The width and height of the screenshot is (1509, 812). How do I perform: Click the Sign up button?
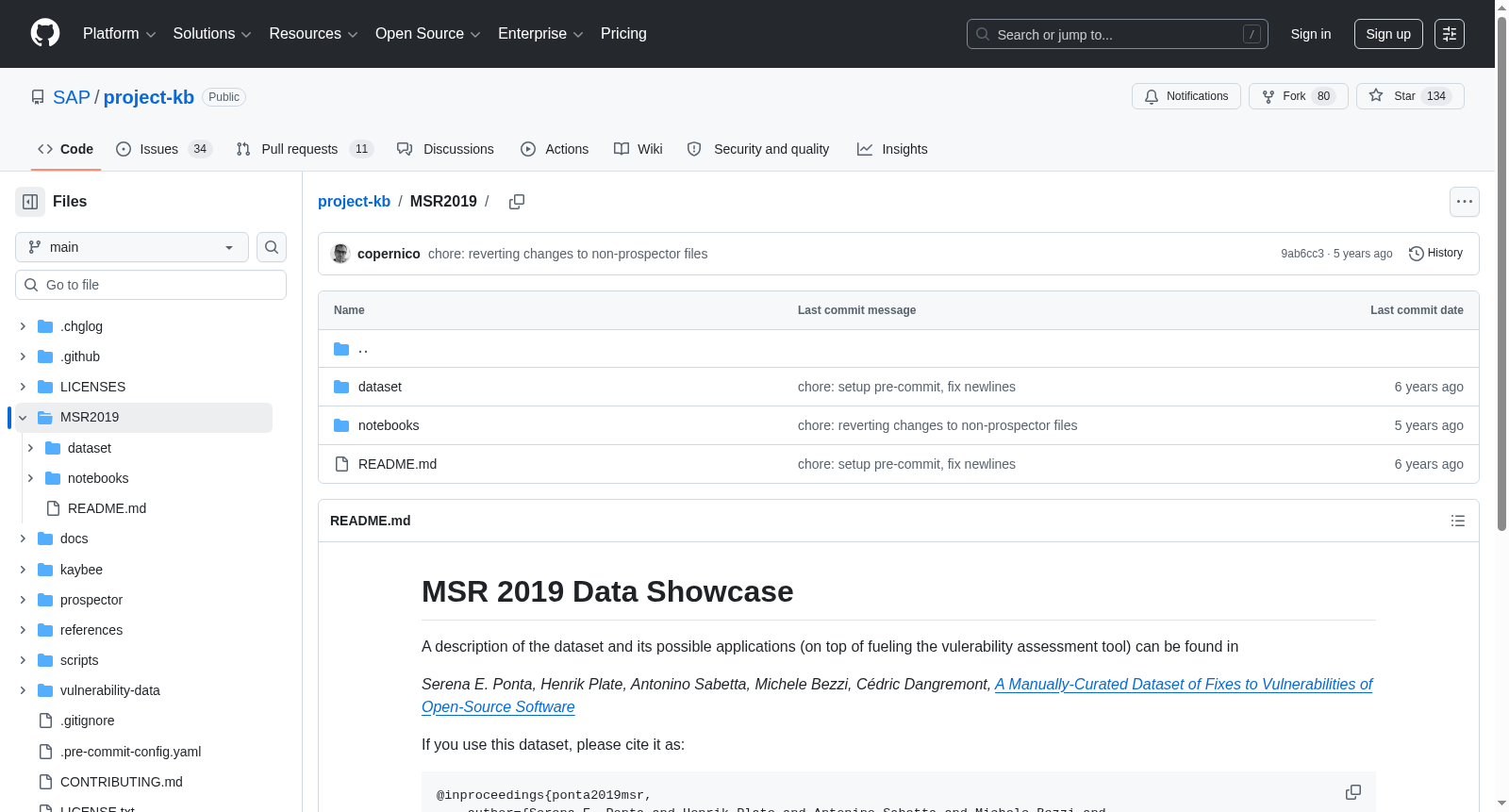1388,34
